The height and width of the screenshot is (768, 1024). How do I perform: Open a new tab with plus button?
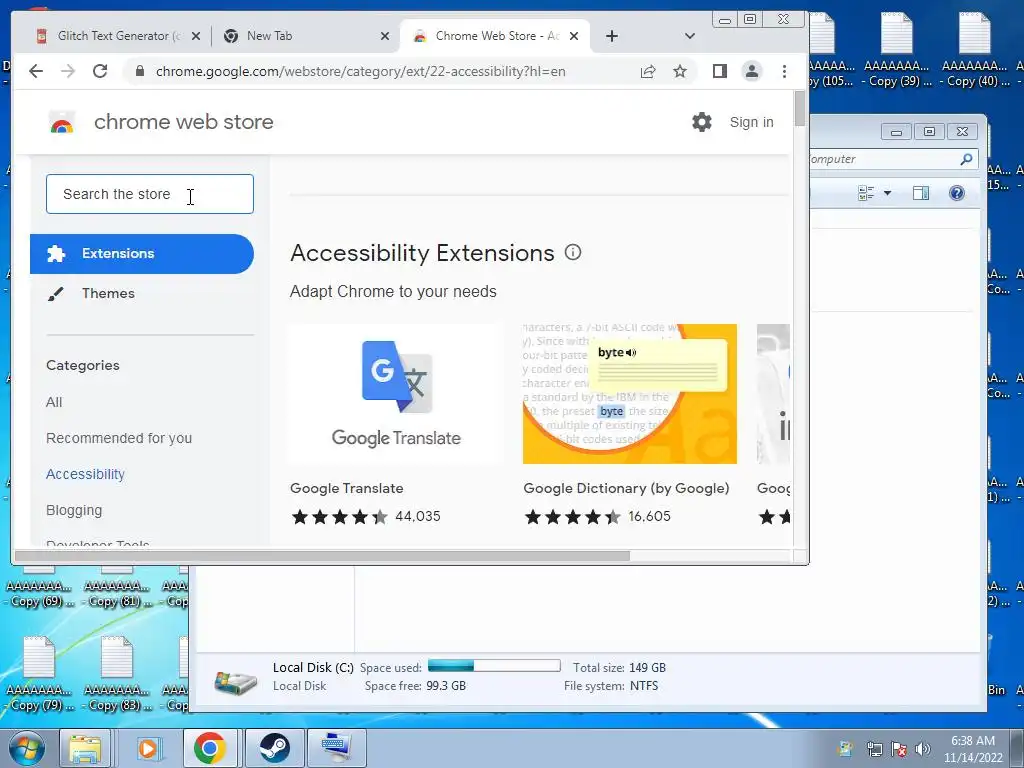pos(612,36)
